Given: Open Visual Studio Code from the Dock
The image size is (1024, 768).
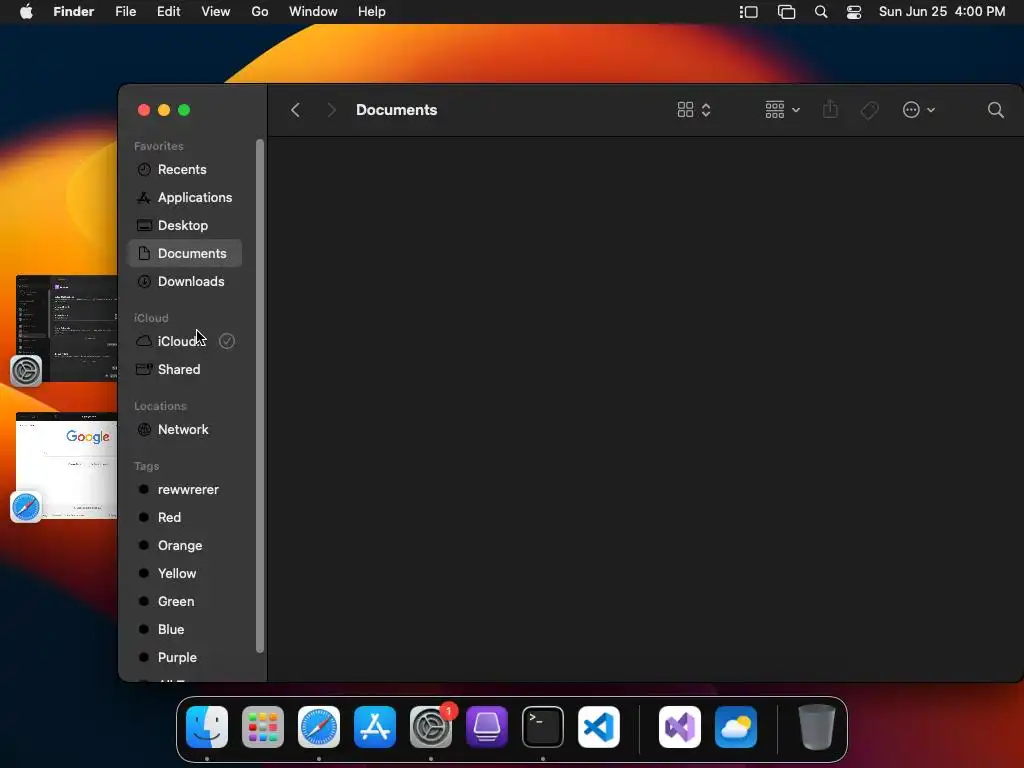Looking at the screenshot, I should point(599,727).
